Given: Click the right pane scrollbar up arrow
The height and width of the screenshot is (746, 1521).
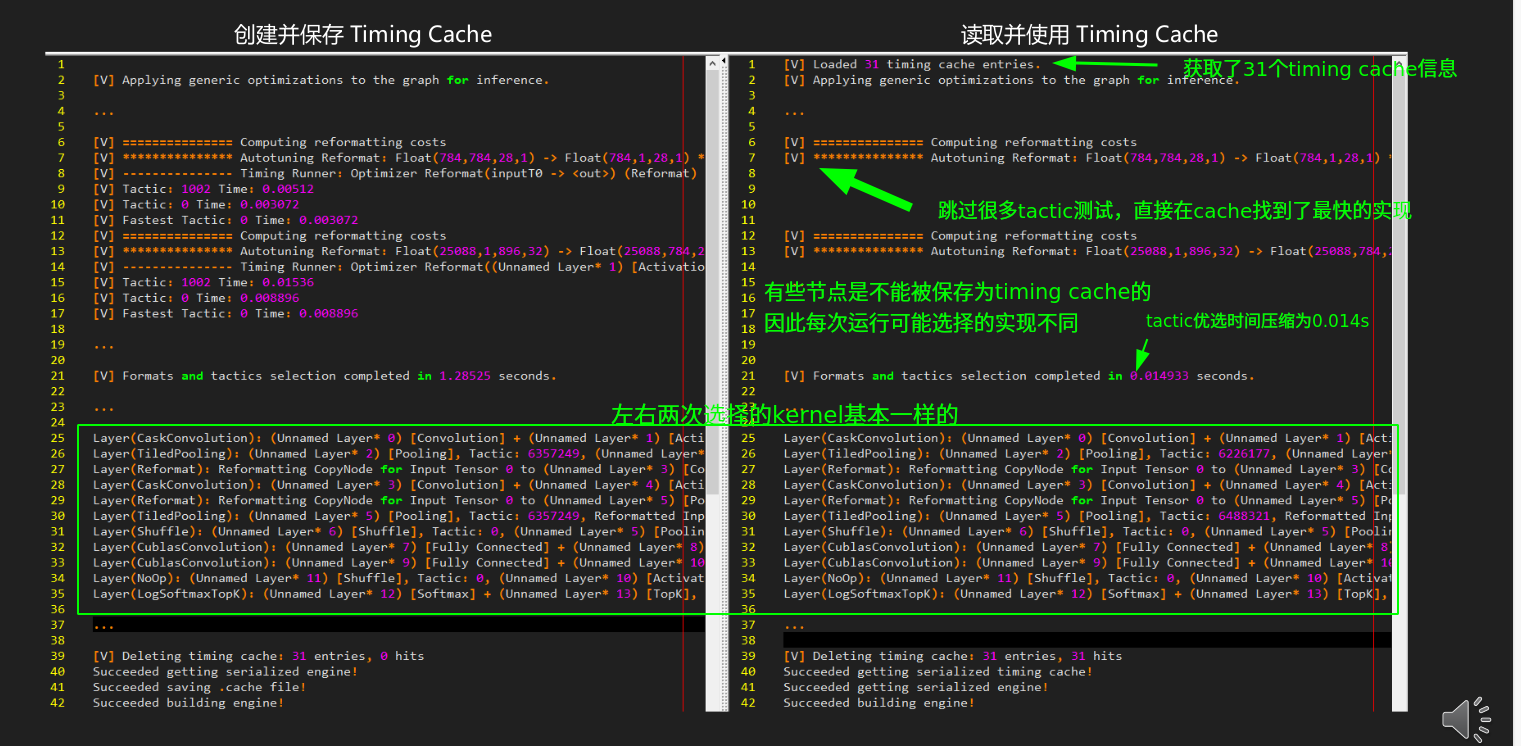Looking at the screenshot, I should pos(1399,63).
